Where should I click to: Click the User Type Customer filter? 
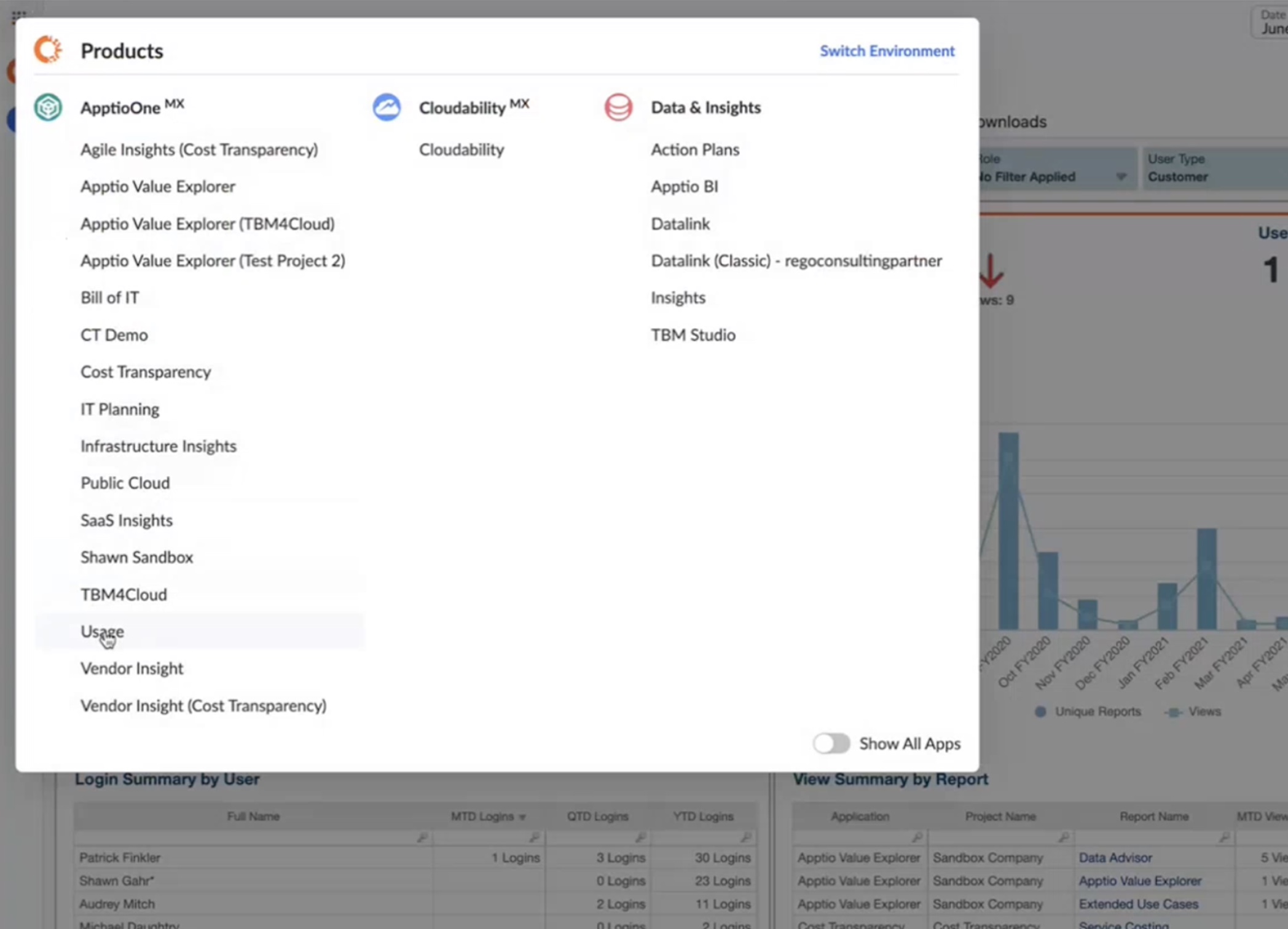coord(1214,168)
